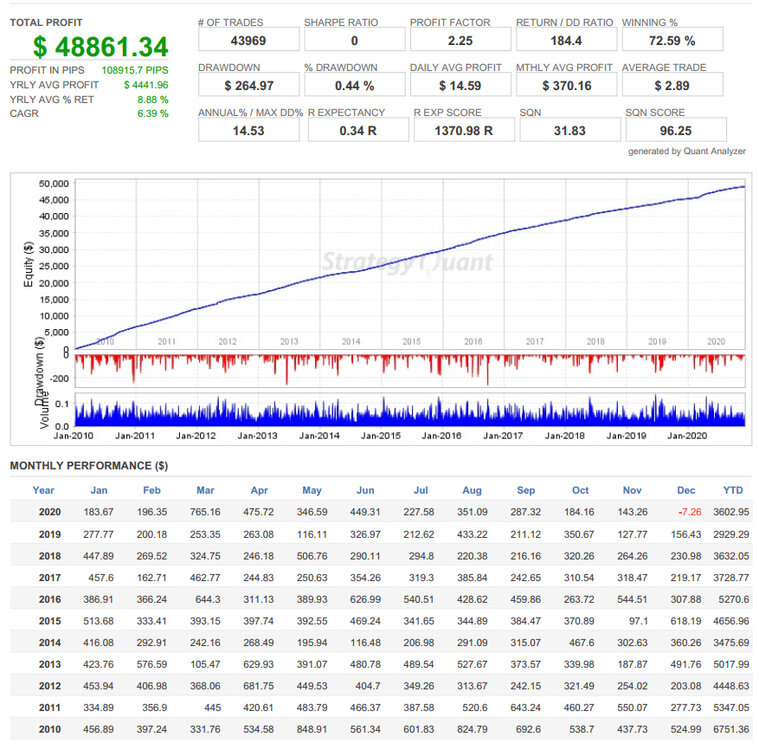
Task: Click the June 2016 value 626.99
Action: tap(365, 599)
